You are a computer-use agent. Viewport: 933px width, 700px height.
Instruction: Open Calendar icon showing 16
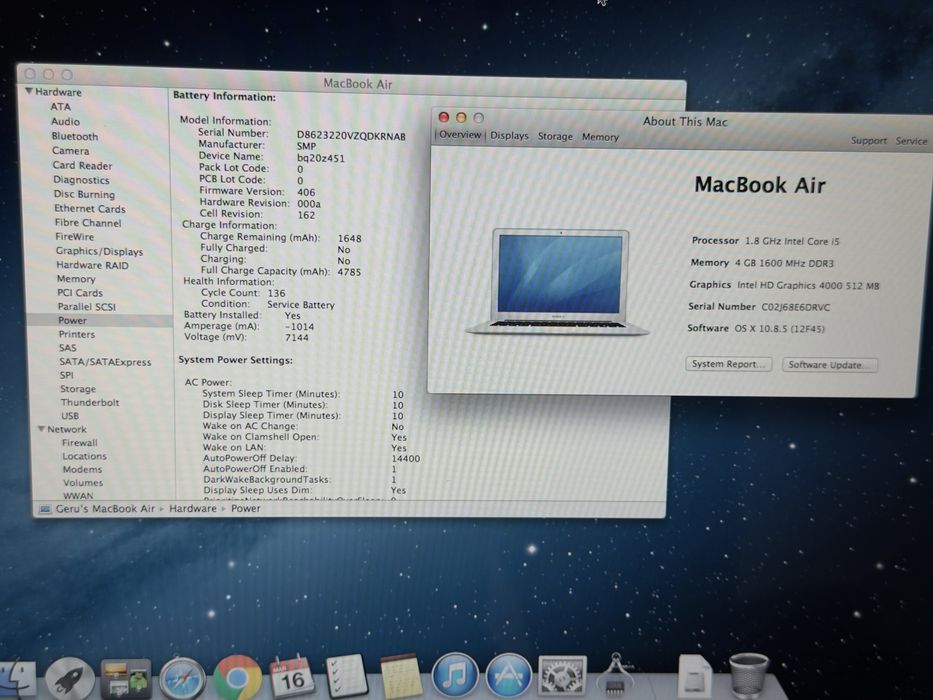coord(291,676)
